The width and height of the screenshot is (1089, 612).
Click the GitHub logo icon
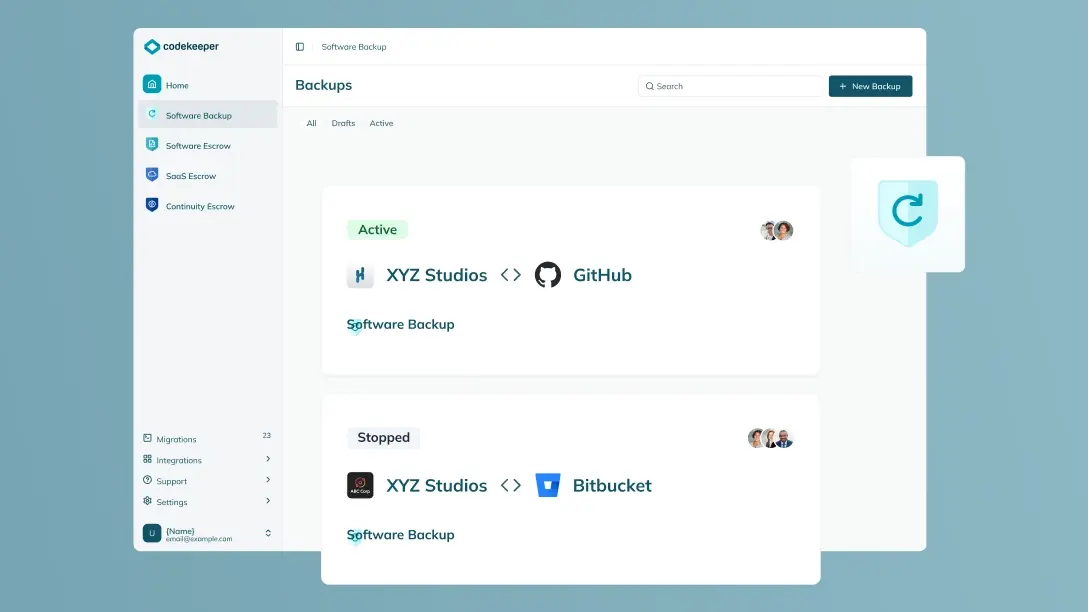pos(548,275)
